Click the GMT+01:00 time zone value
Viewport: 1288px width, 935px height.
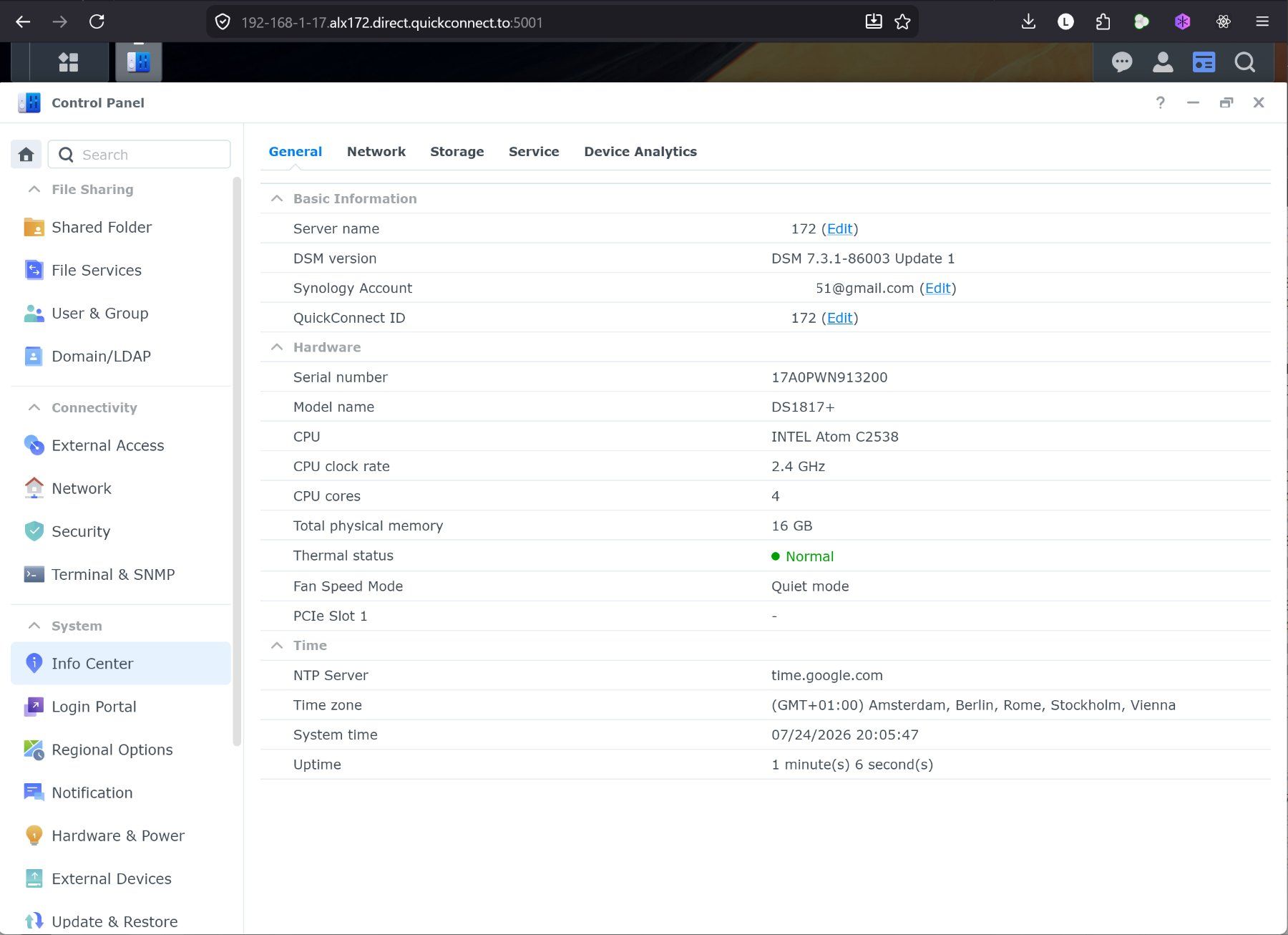pyautogui.click(x=973, y=705)
